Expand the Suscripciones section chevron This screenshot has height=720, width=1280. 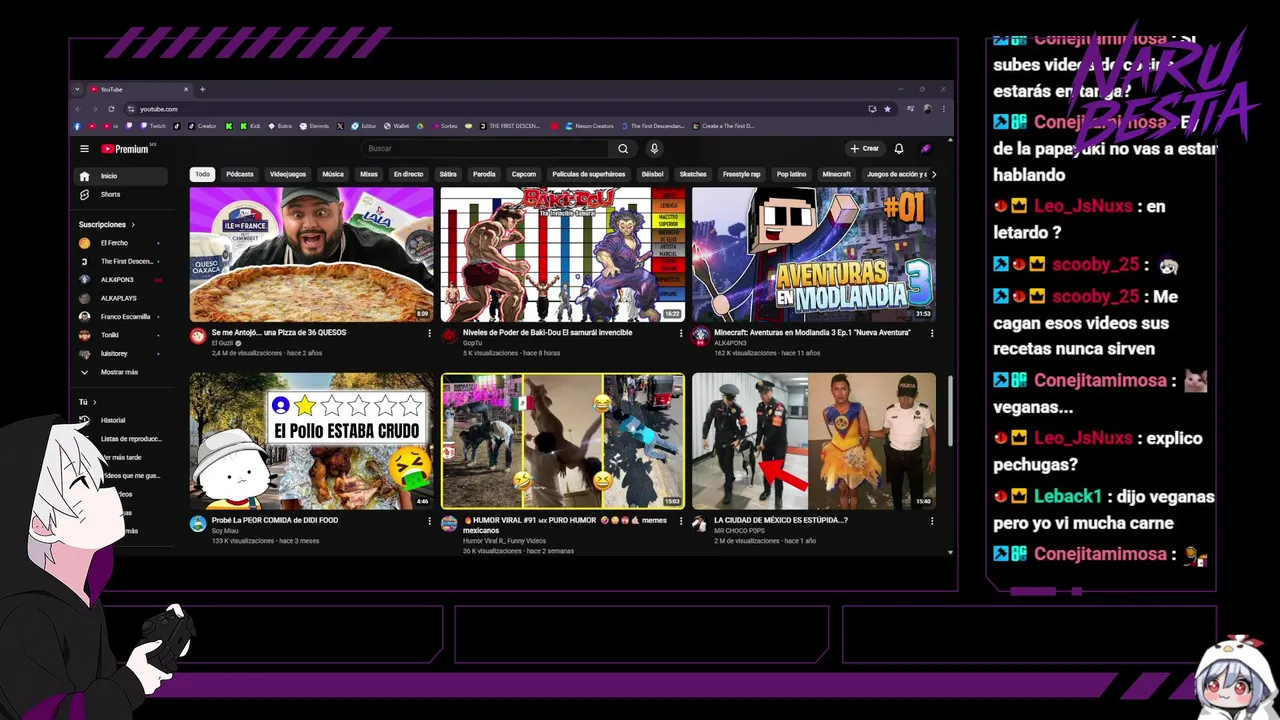(133, 225)
